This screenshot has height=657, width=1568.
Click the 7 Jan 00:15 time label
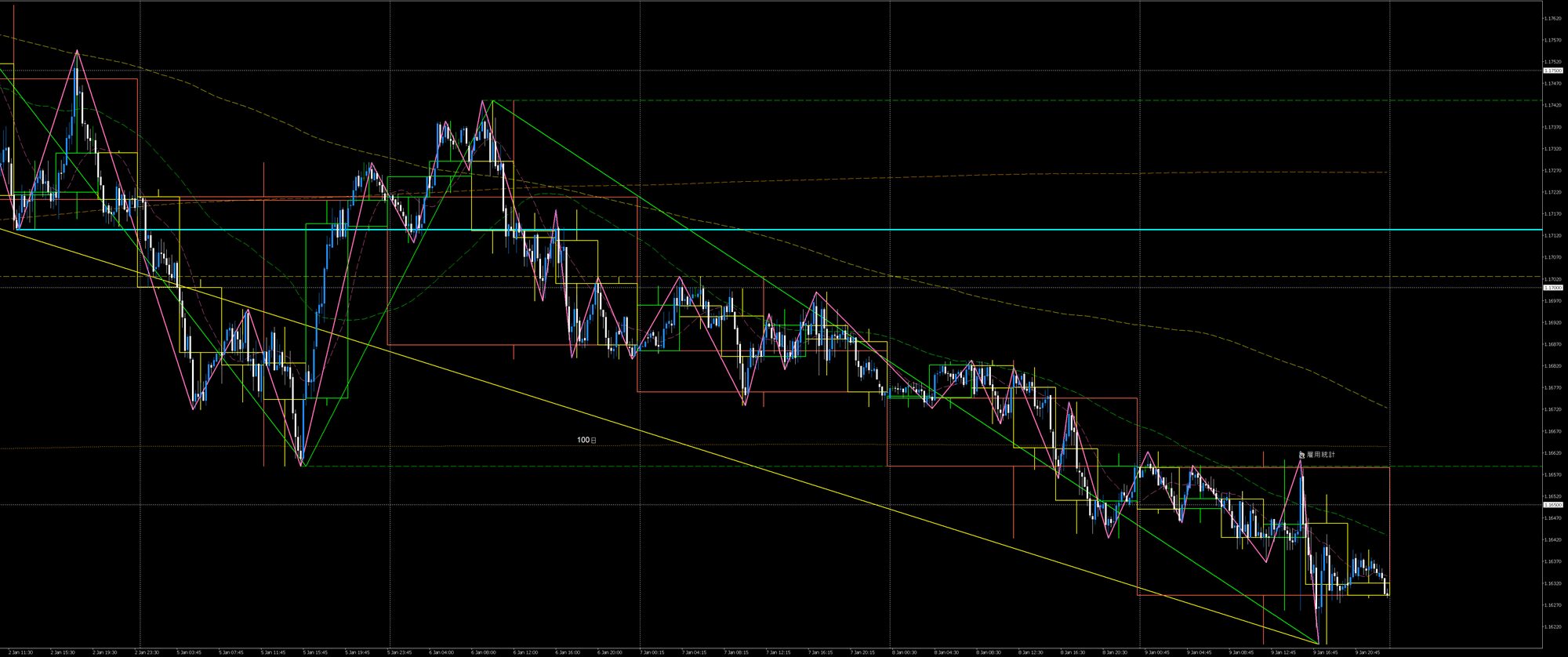[653, 652]
